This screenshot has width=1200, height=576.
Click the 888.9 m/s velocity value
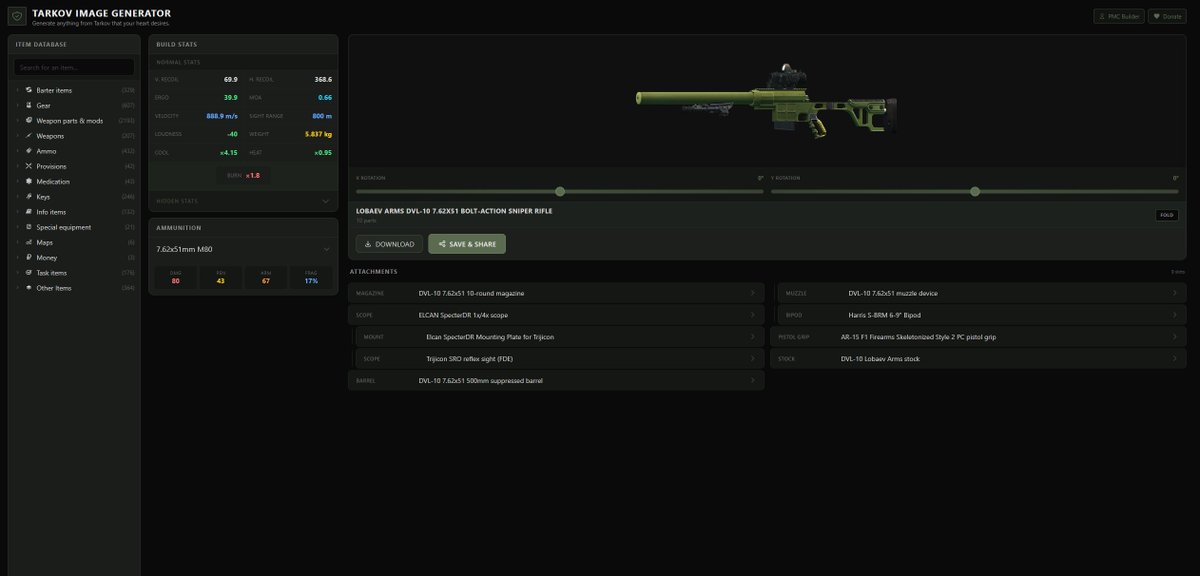click(x=223, y=115)
